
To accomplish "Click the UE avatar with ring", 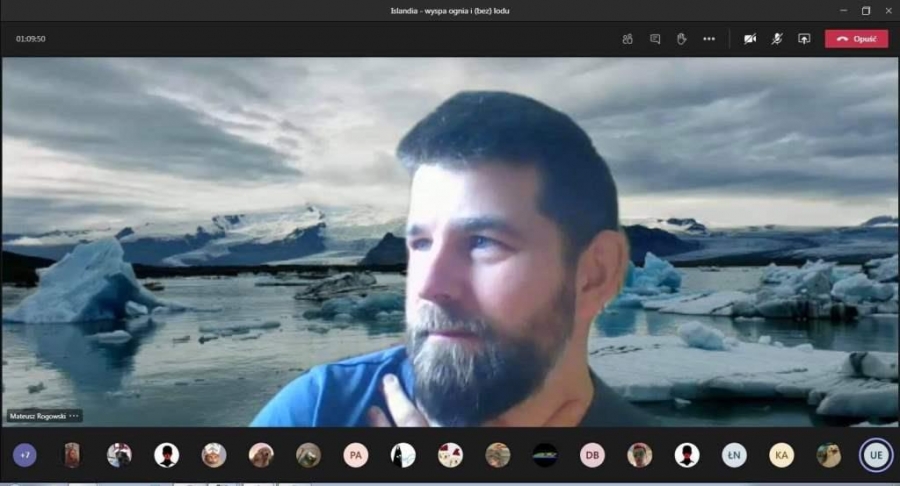I will 876,455.
